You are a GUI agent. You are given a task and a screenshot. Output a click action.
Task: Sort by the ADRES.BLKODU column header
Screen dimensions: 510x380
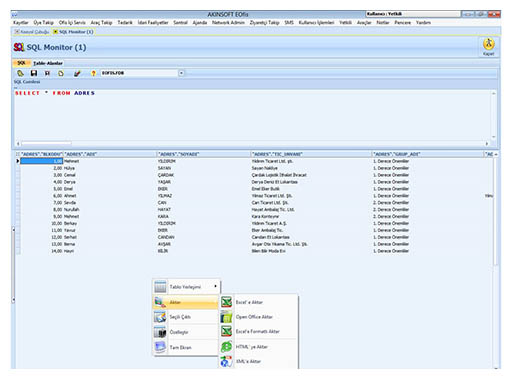(x=42, y=154)
